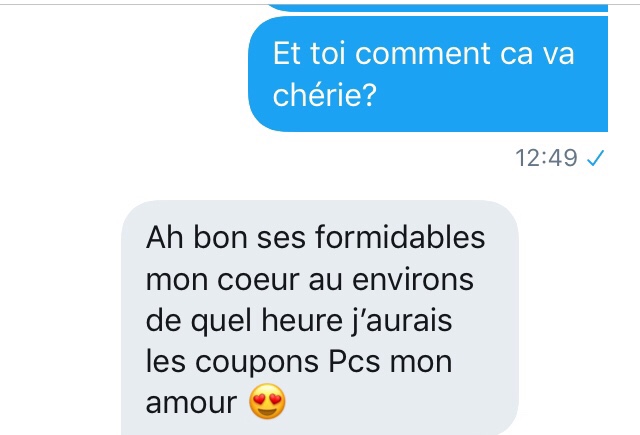Click the partially visible blue bubble at top
Viewport: 640px width, 435px height.
click(x=437, y=8)
